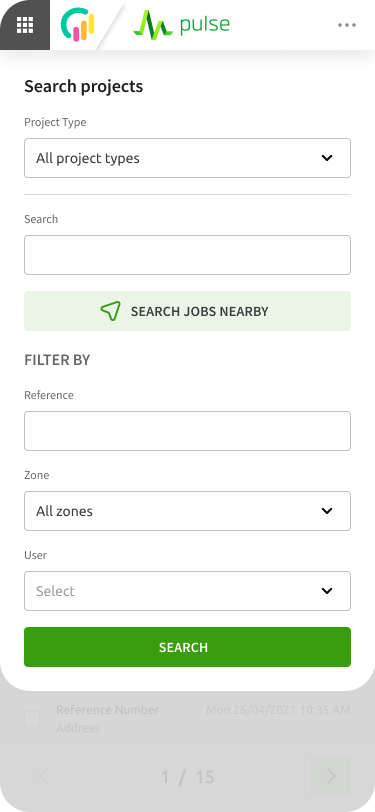Click the location arrow icon for nearby jobs

coord(110,311)
